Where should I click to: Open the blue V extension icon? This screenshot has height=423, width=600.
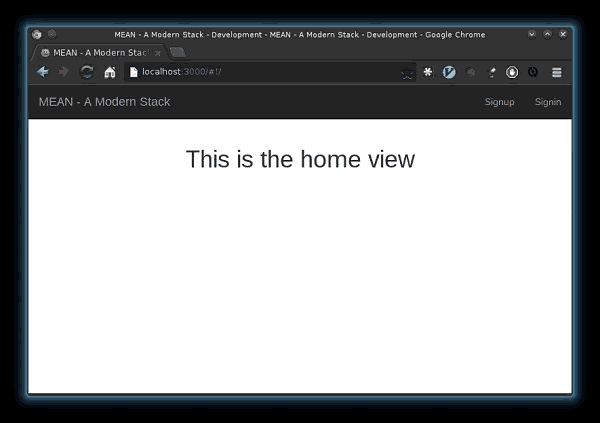pos(449,72)
